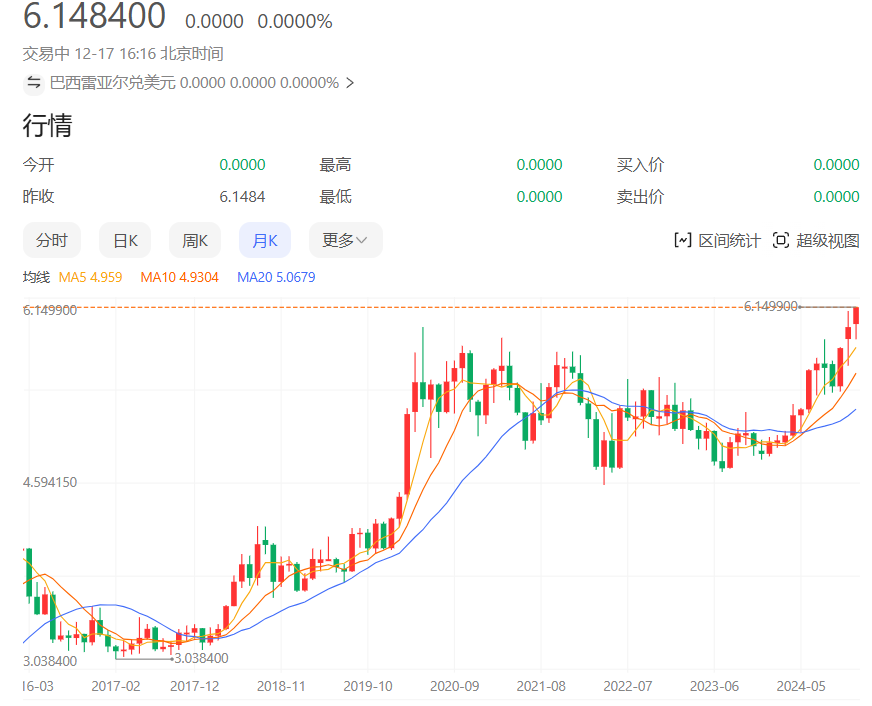The width and height of the screenshot is (872, 706).
Task: Click the 买入价 value 0.0000
Action: [836, 165]
